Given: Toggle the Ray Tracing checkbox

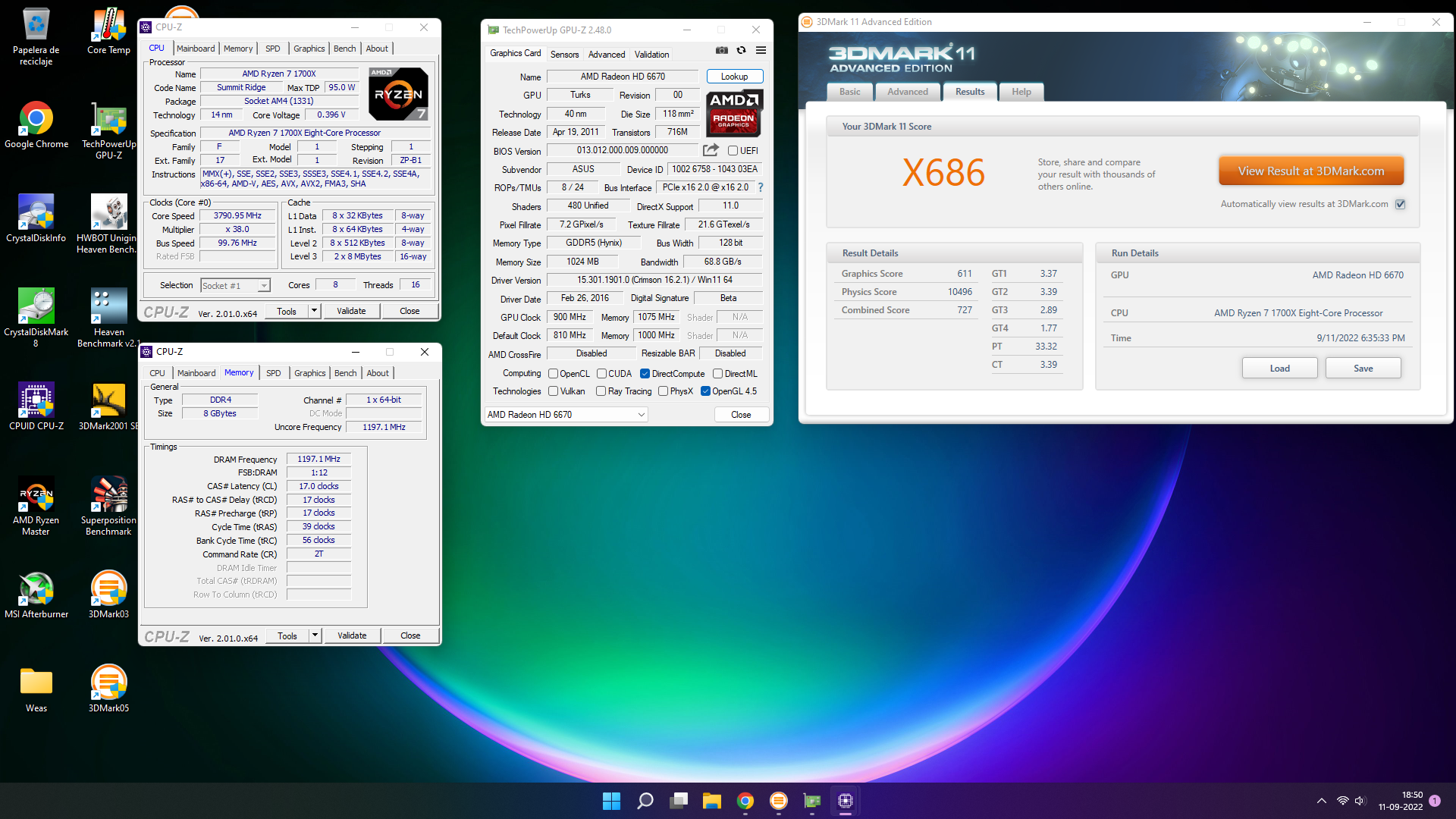Looking at the screenshot, I should (601, 391).
